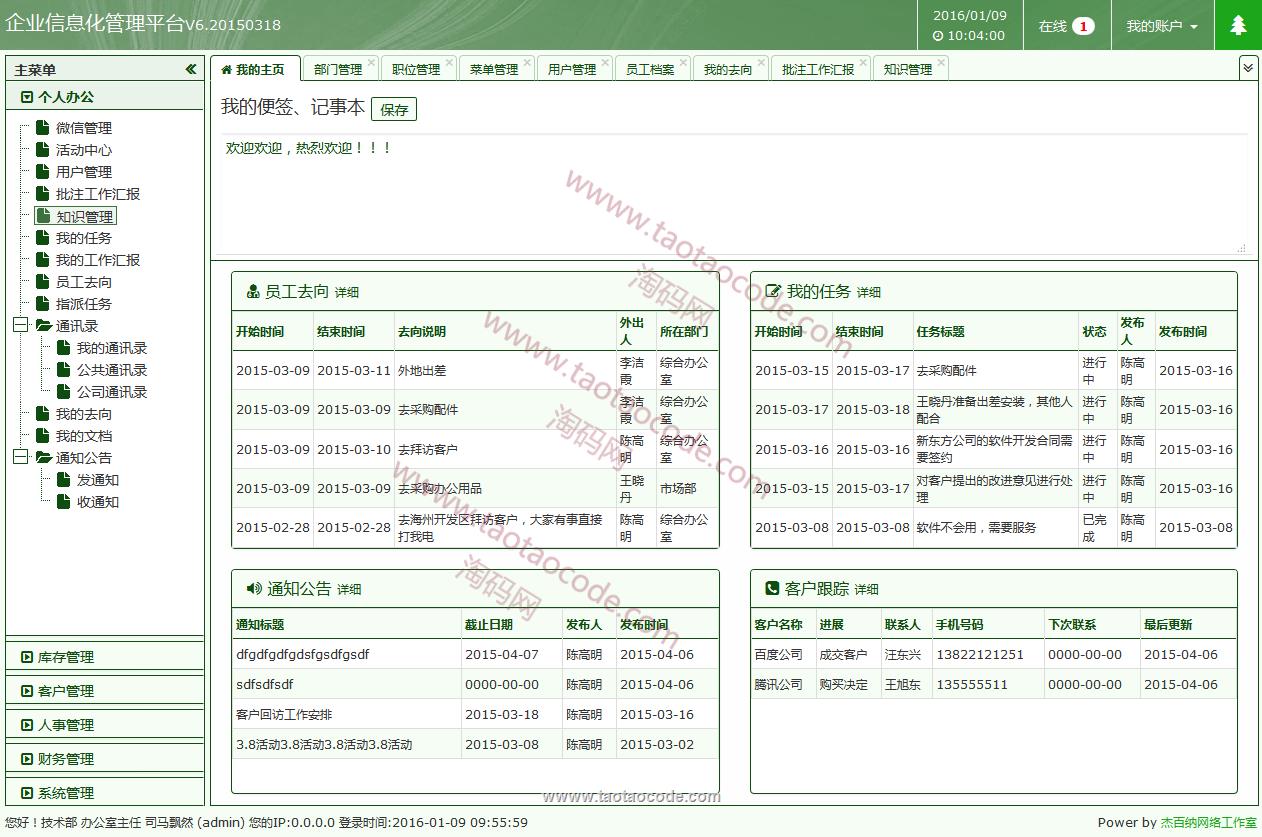Click inside the notepad text area
The image size is (1262, 837).
(x=728, y=200)
